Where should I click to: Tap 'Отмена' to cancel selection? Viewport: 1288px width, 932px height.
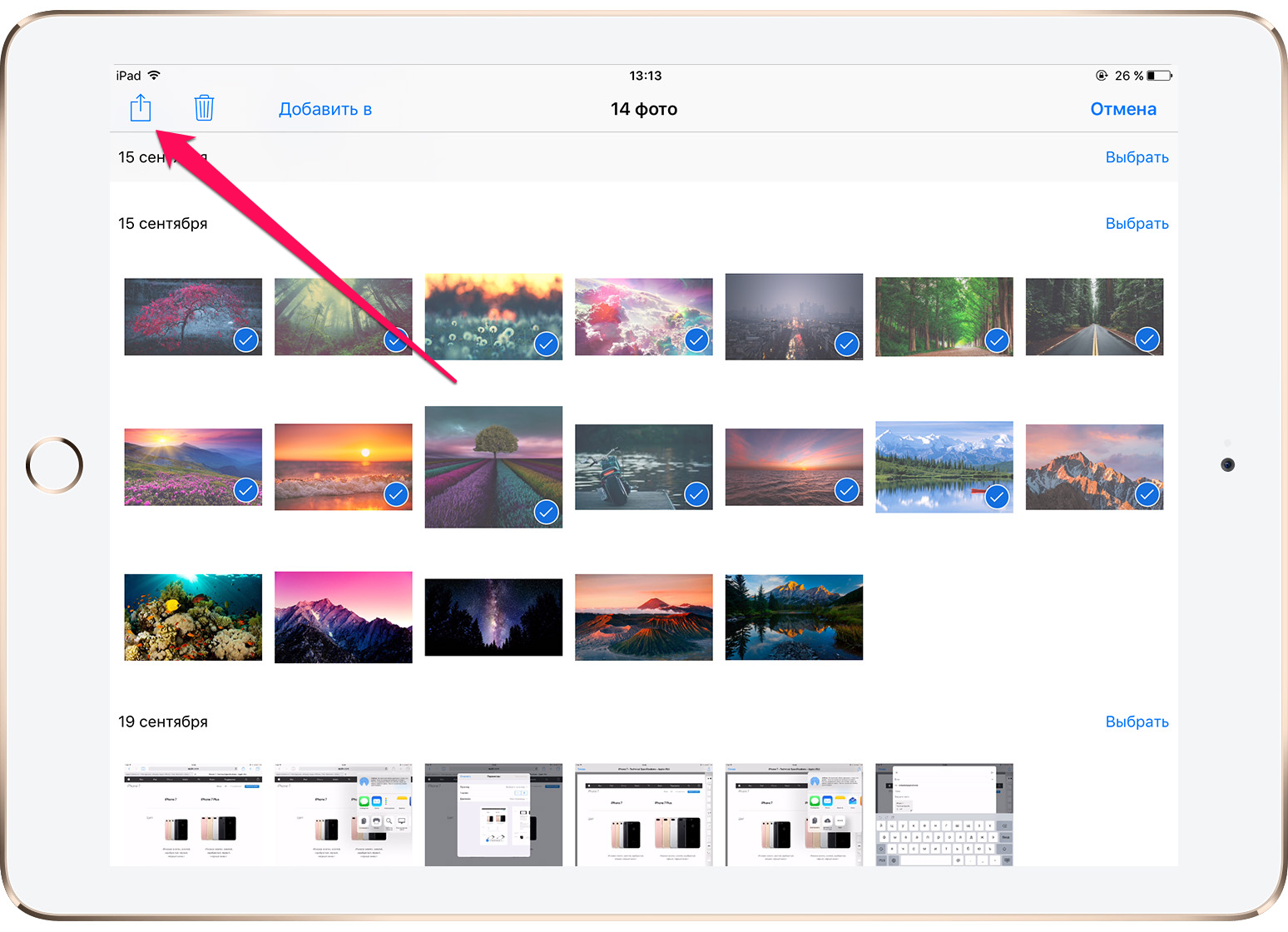(x=1123, y=109)
